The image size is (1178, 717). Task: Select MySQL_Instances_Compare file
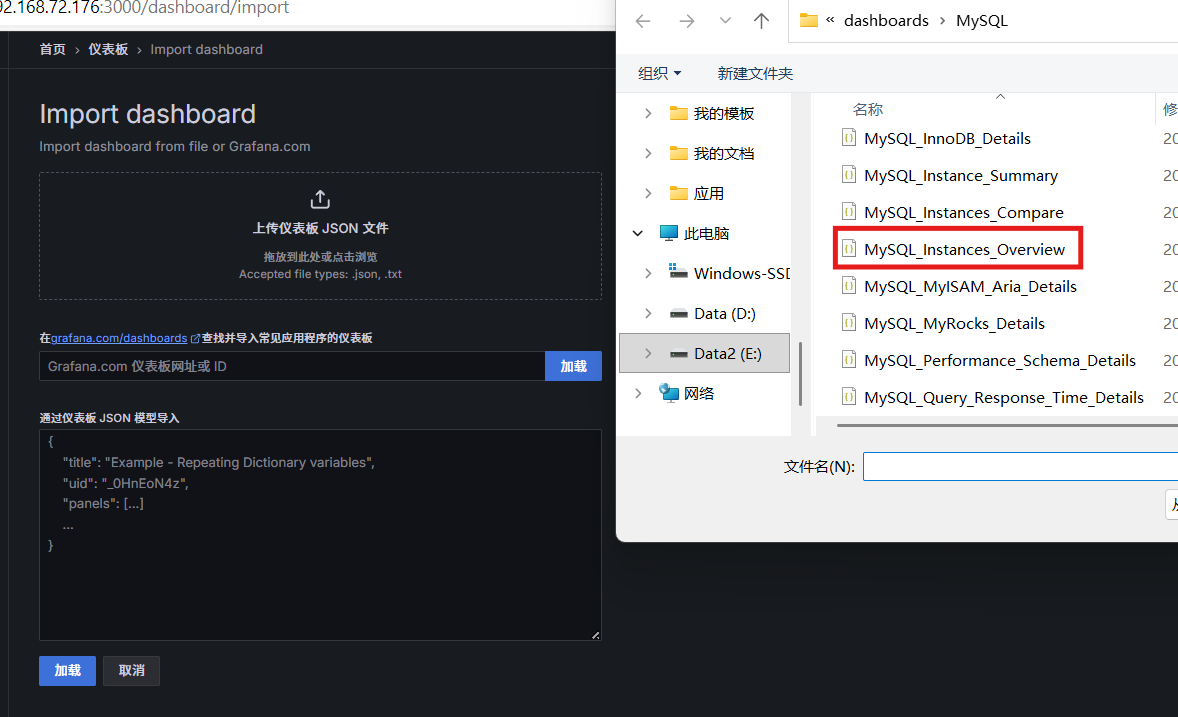(x=963, y=212)
